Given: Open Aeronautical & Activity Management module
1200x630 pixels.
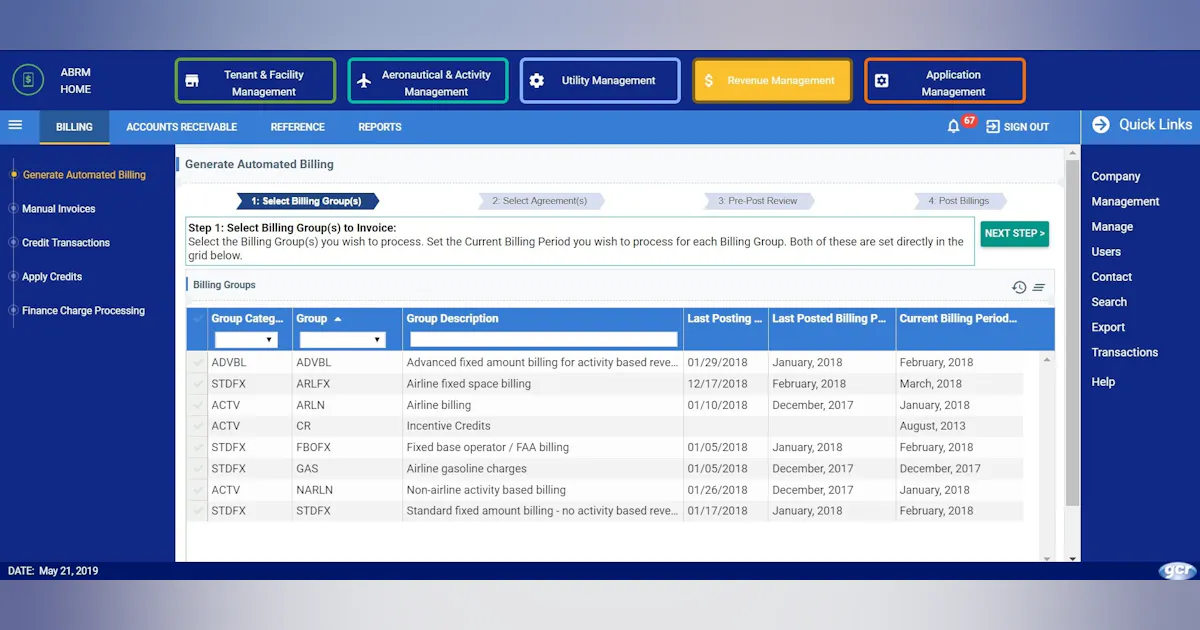Looking at the screenshot, I should (x=428, y=81).
